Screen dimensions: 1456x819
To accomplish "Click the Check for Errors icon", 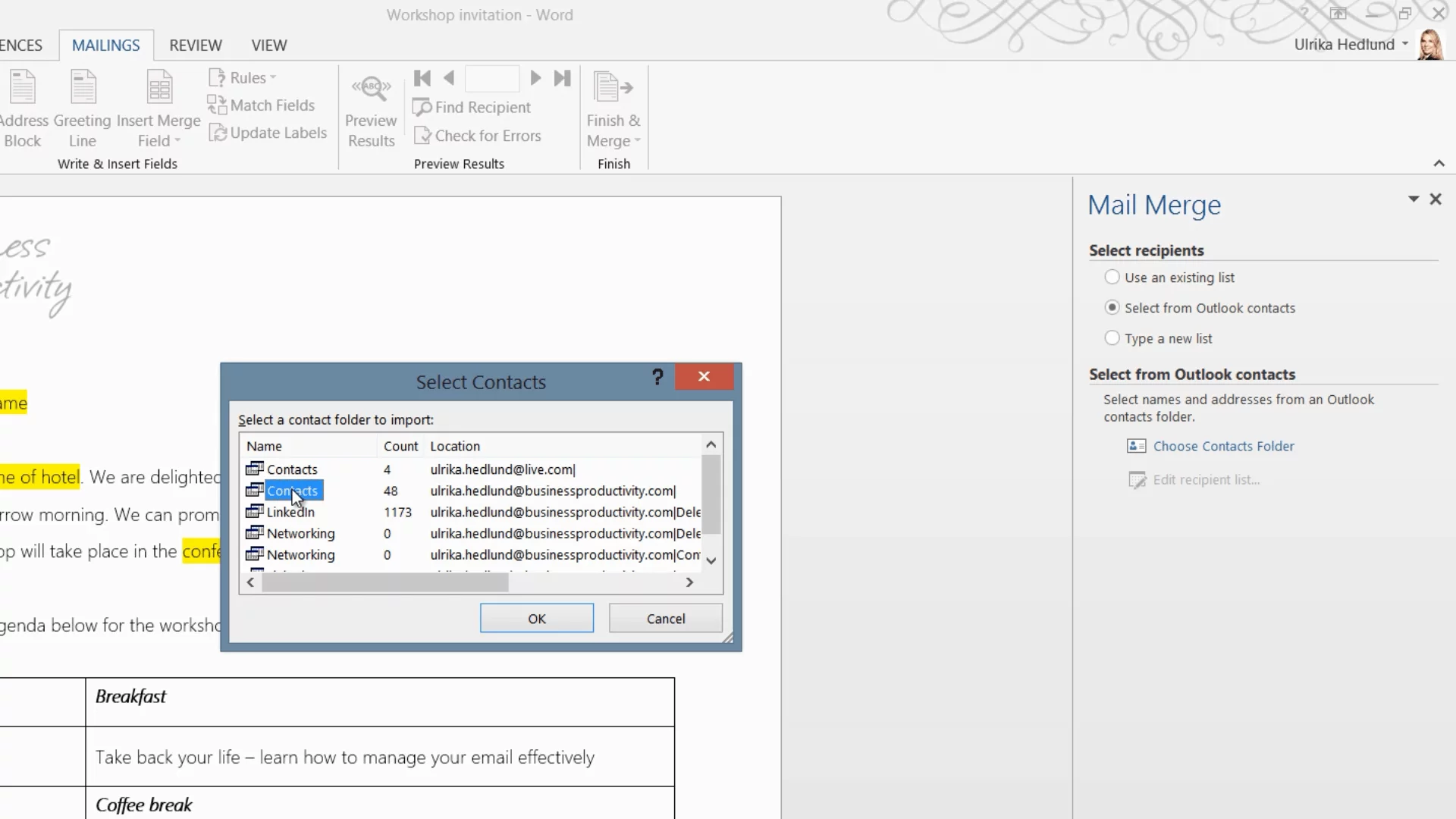I will click(422, 136).
